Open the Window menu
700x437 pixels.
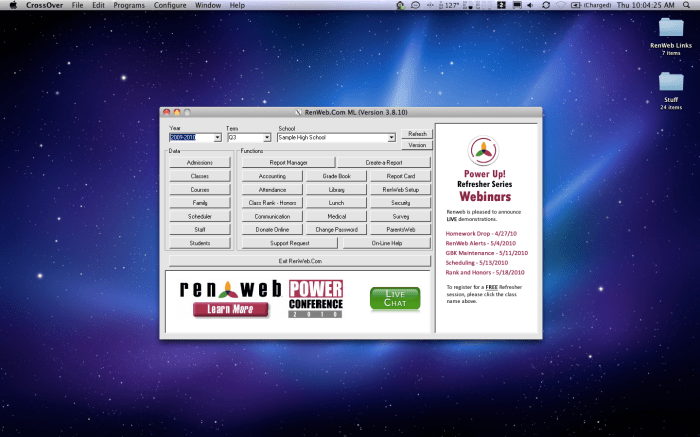(208, 5)
